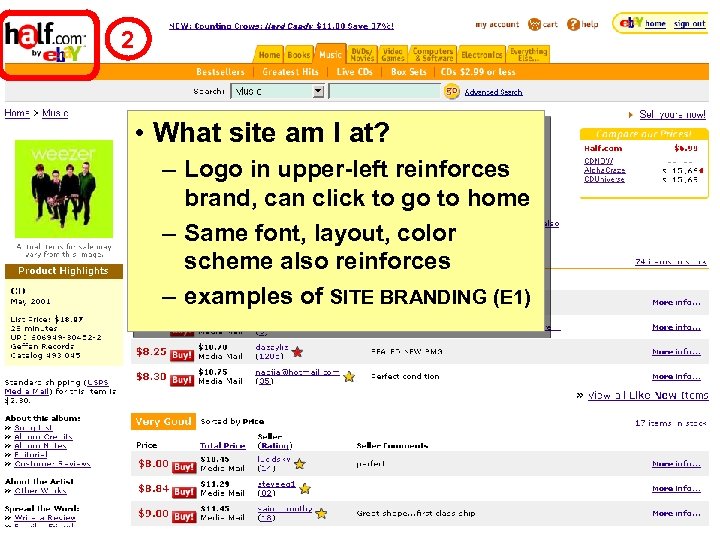Click the sign out link
720x540 pixels.
pyautogui.click(x=689, y=23)
